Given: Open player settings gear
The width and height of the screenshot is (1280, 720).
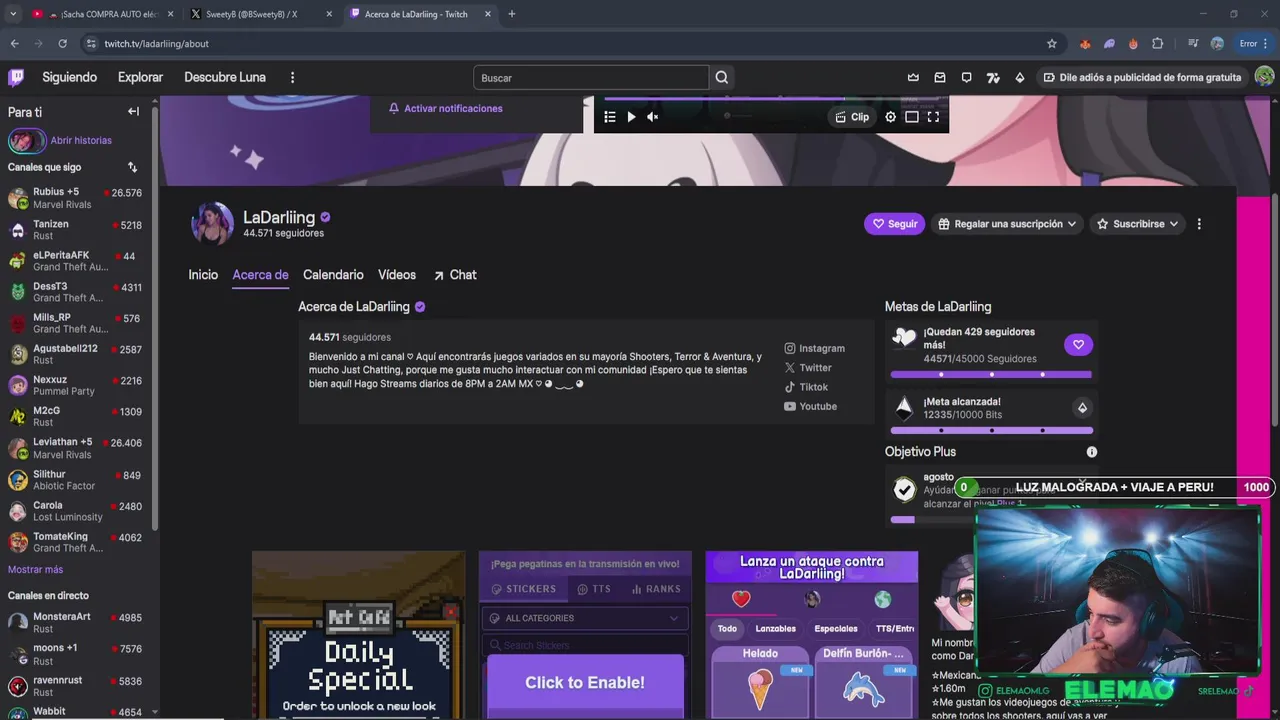Looking at the screenshot, I should (x=890, y=117).
